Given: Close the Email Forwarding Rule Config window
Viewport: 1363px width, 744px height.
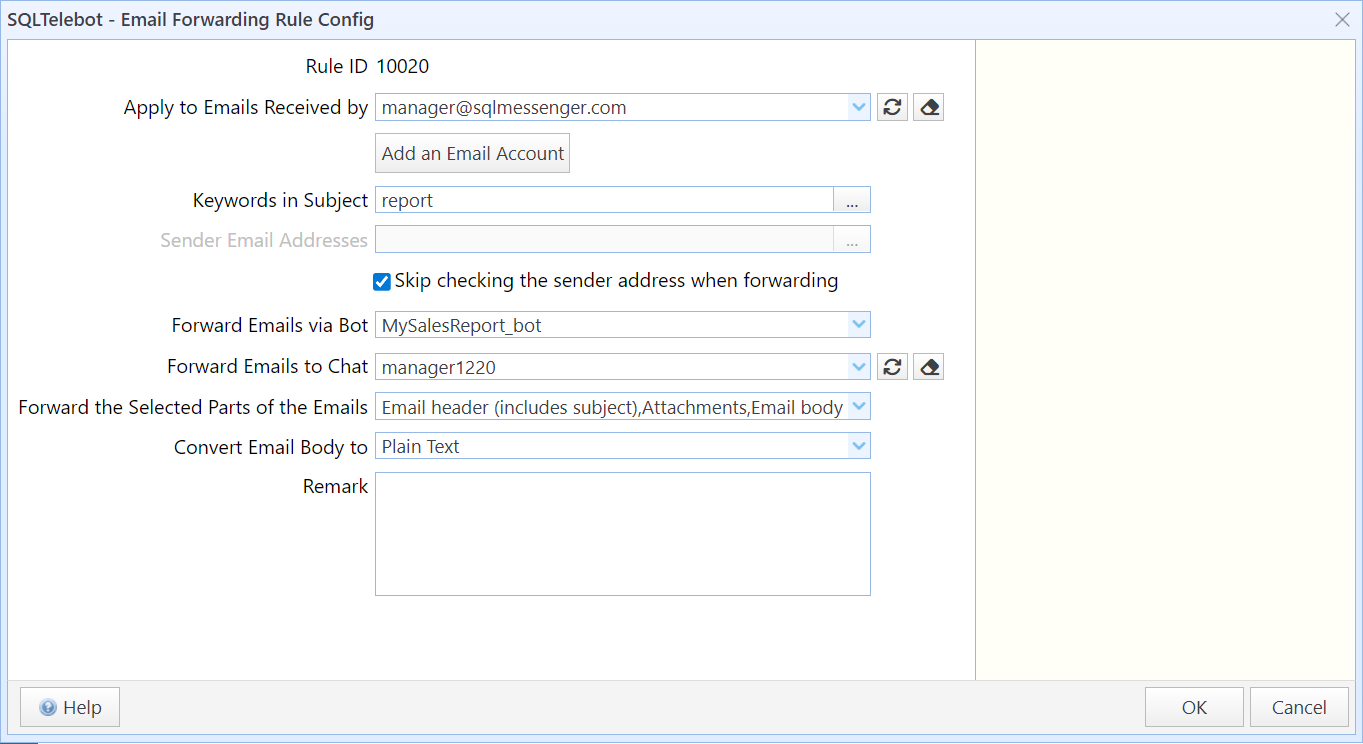Looking at the screenshot, I should (1342, 19).
